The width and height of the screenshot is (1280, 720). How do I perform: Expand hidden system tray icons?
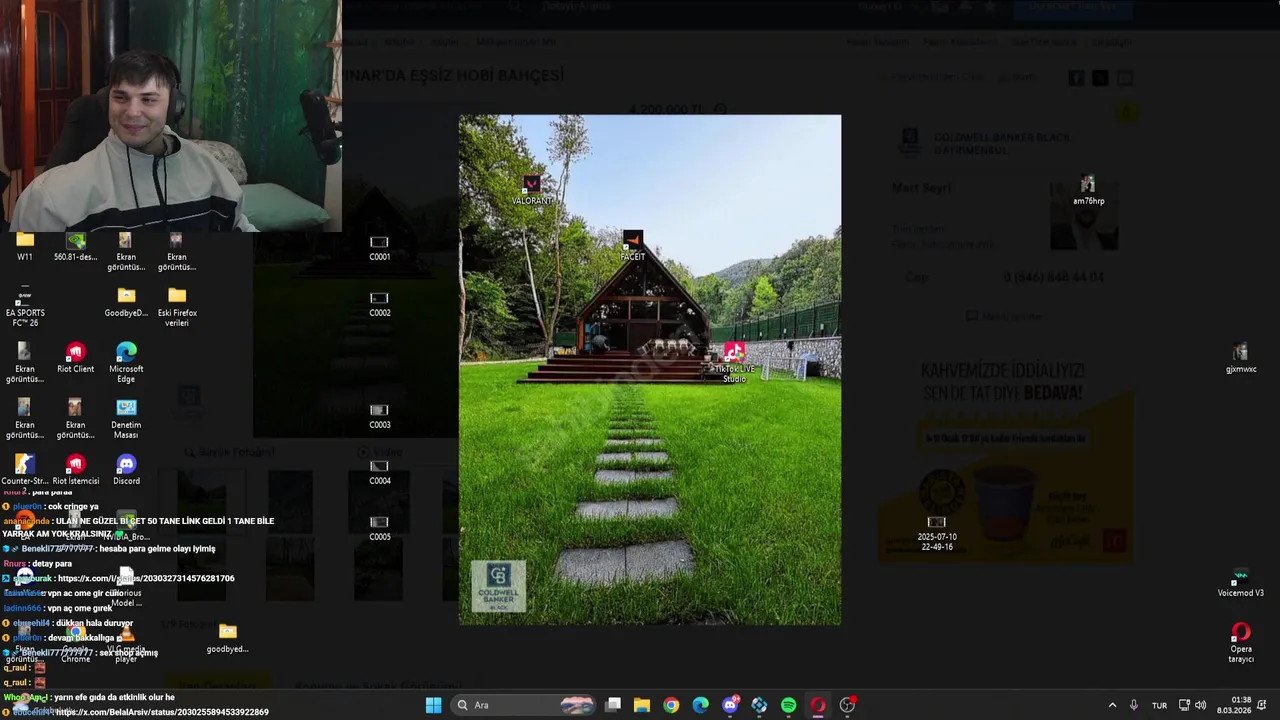click(1112, 705)
